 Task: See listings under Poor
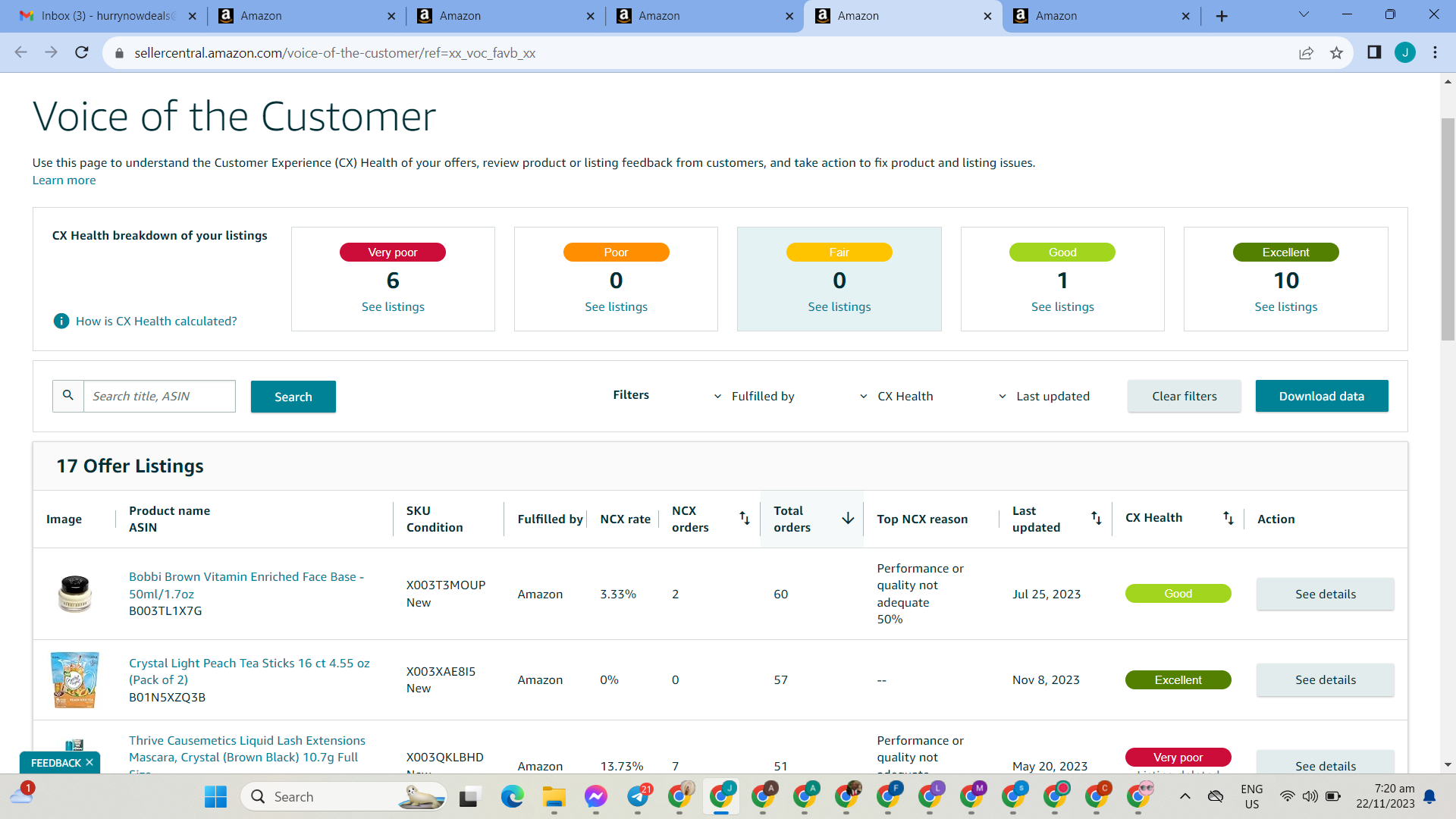point(616,306)
